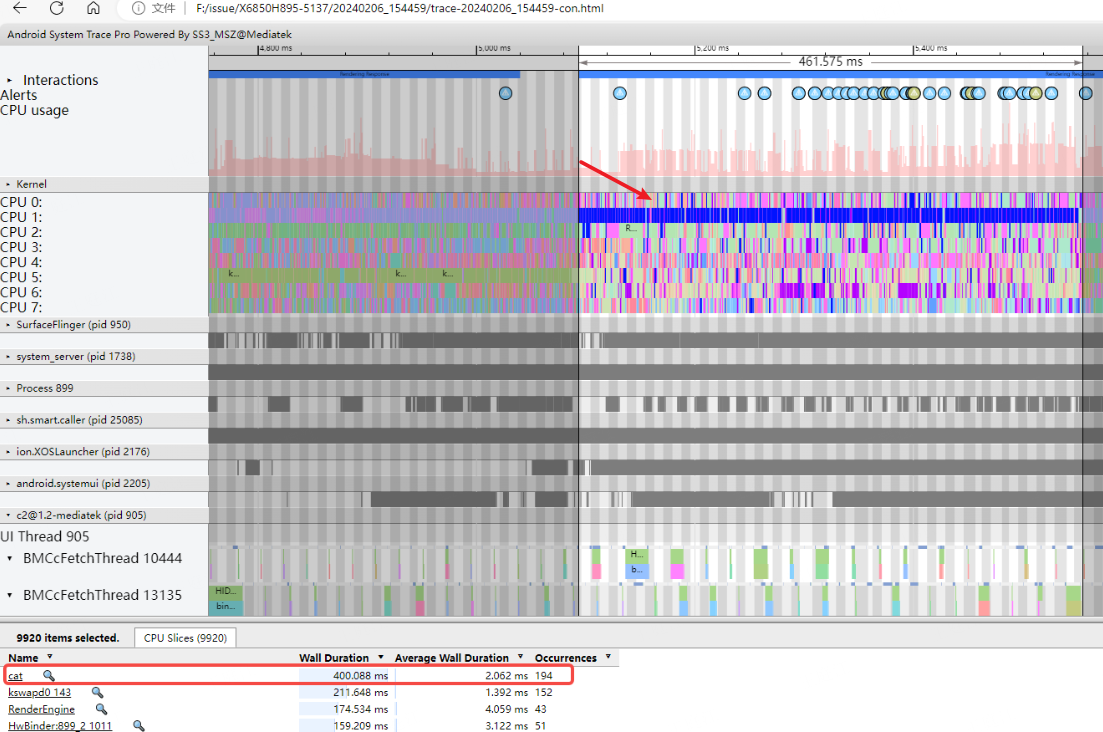The image size is (1103, 732).
Task: Focus the address bar showing trace-20240206_154459-con.html
Action: click(x=400, y=8)
